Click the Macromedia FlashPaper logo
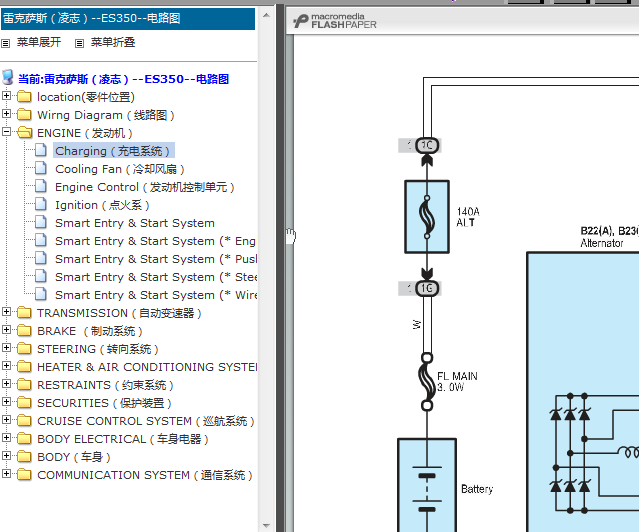 coord(334,21)
